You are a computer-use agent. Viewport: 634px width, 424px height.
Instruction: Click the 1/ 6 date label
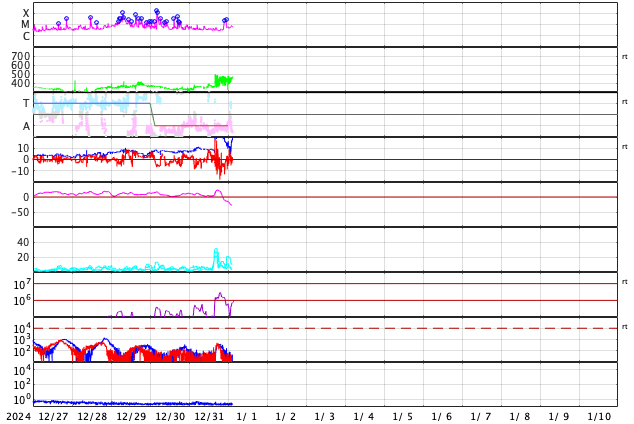point(442,417)
